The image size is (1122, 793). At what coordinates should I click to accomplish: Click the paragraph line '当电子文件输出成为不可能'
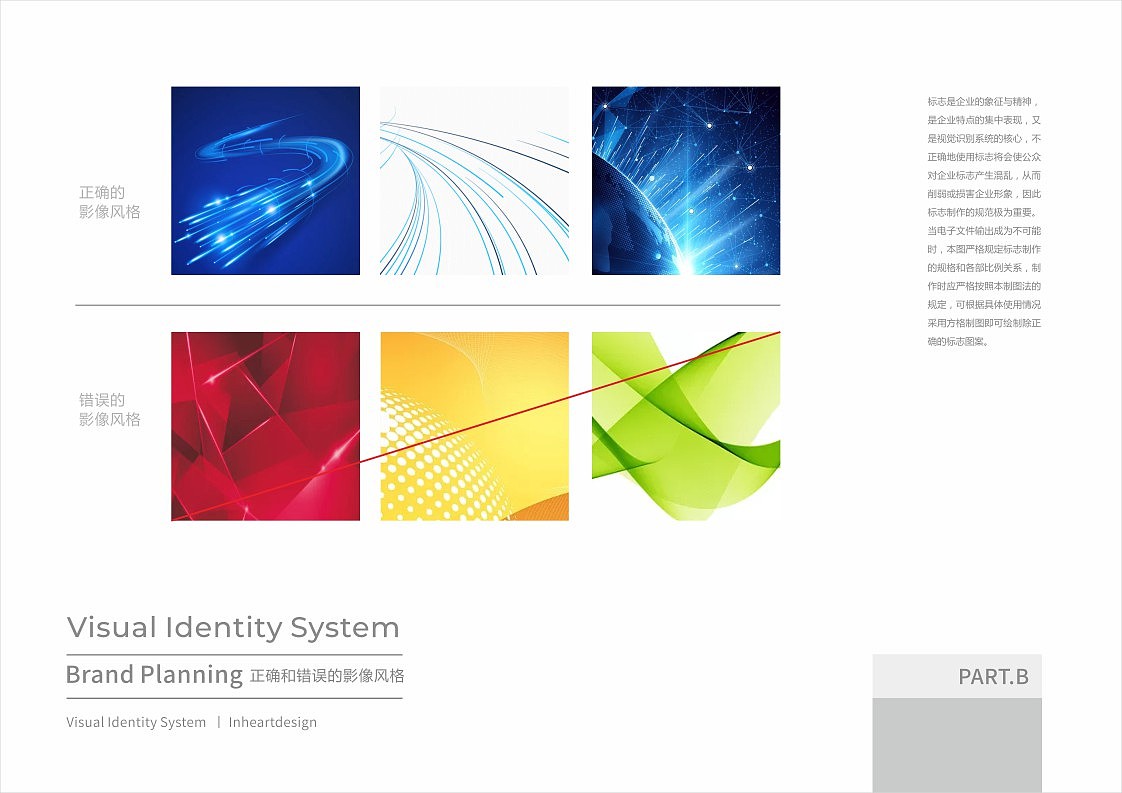[x=984, y=231]
